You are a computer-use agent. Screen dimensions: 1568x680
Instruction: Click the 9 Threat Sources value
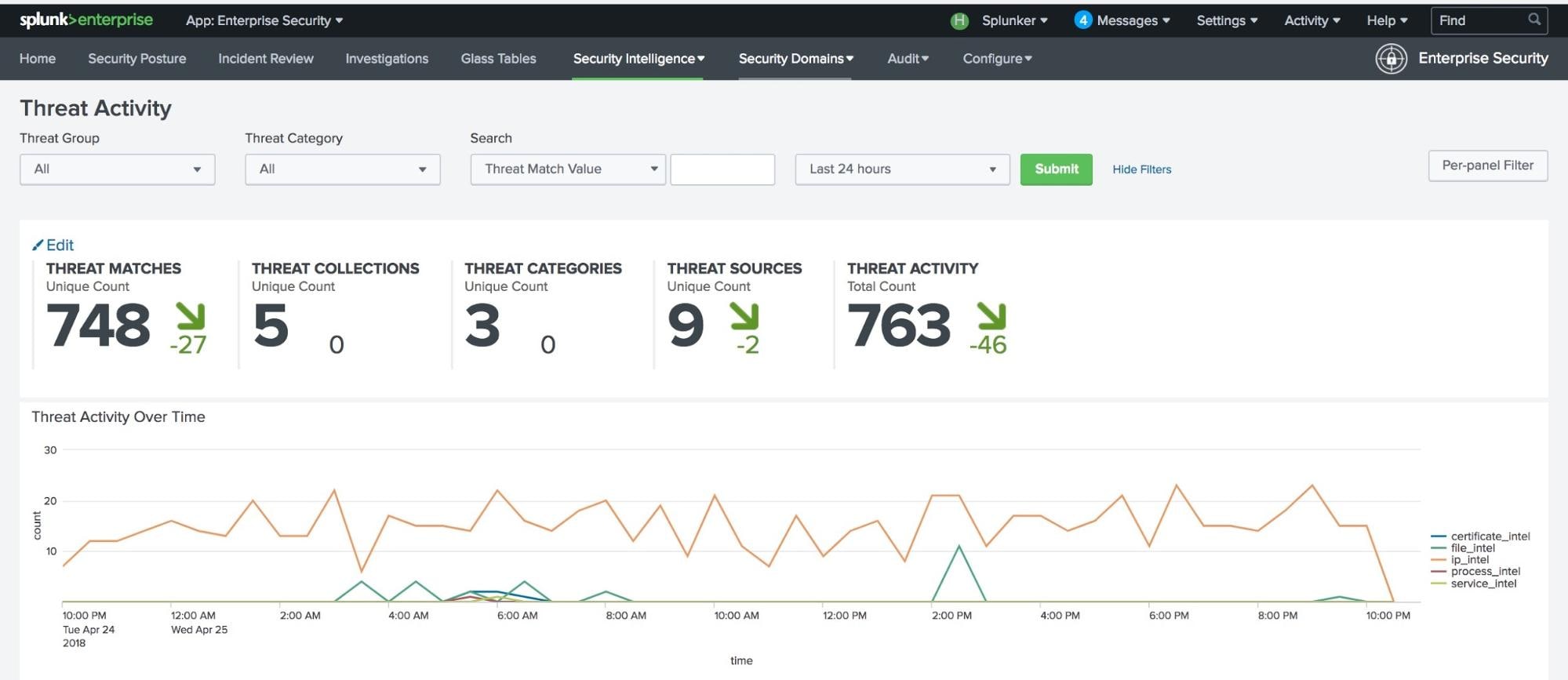(686, 325)
